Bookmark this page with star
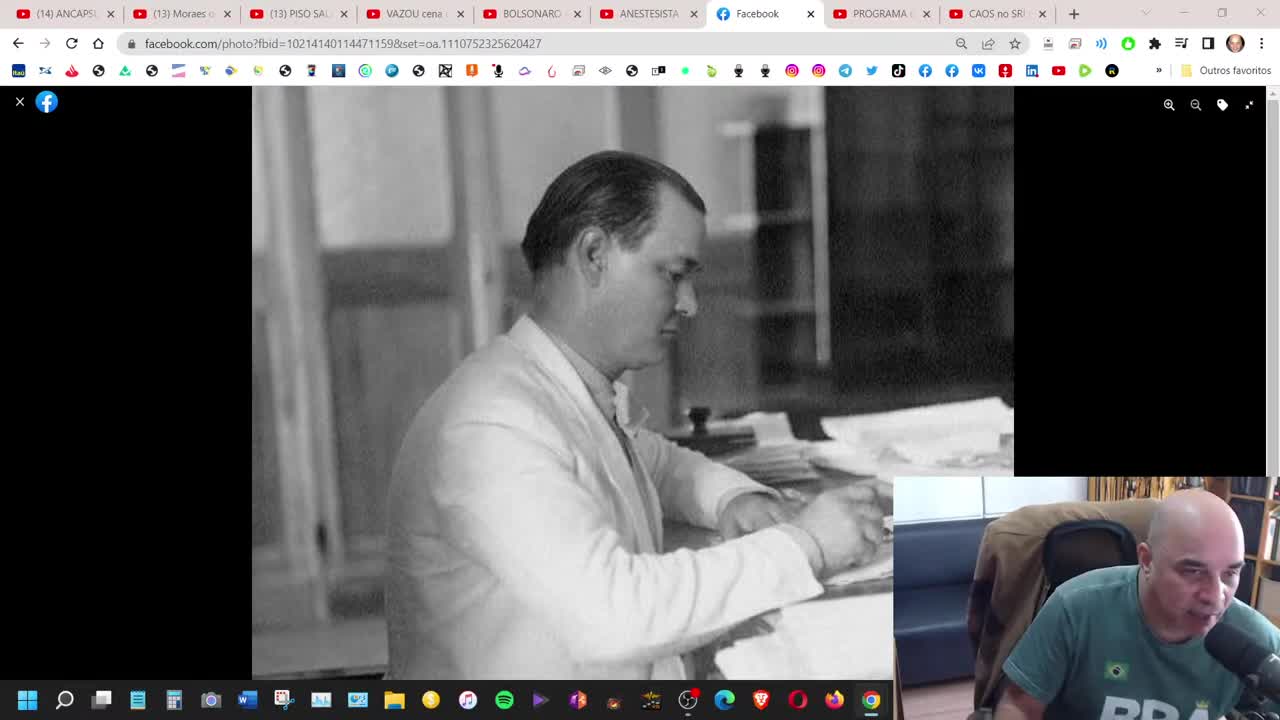The width and height of the screenshot is (1280, 720). tap(1015, 44)
